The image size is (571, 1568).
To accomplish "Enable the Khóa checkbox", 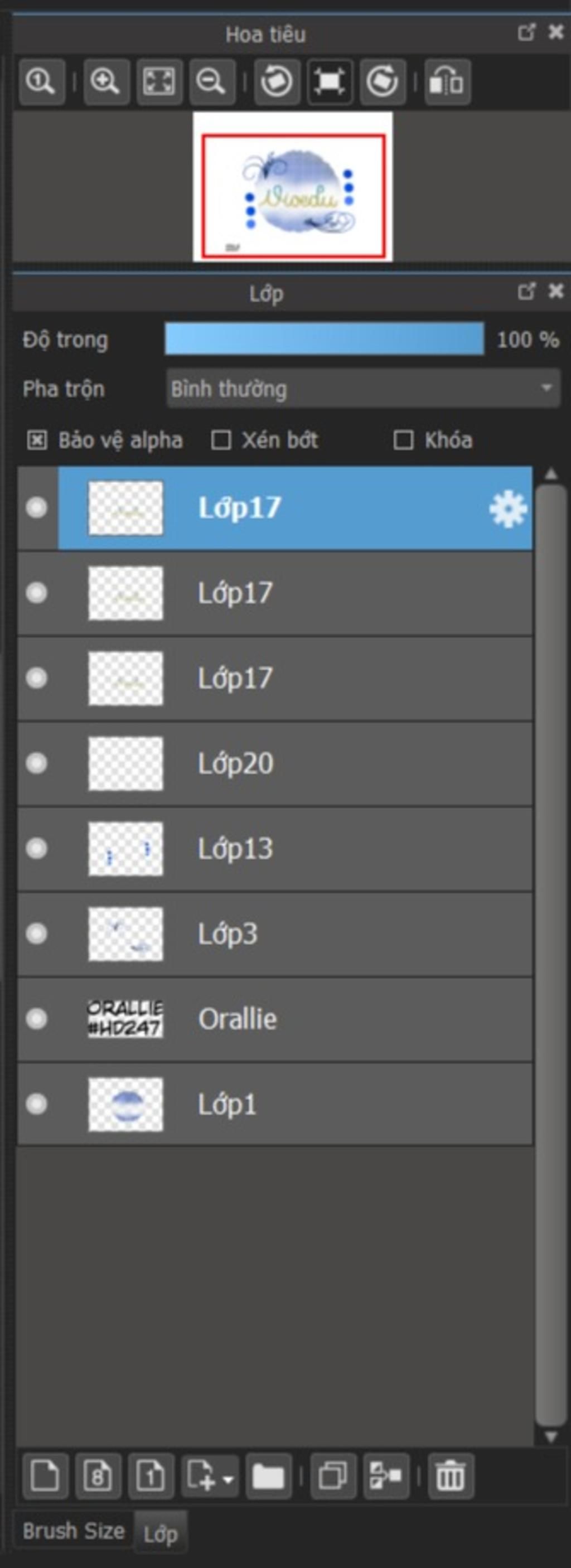I will (404, 440).
